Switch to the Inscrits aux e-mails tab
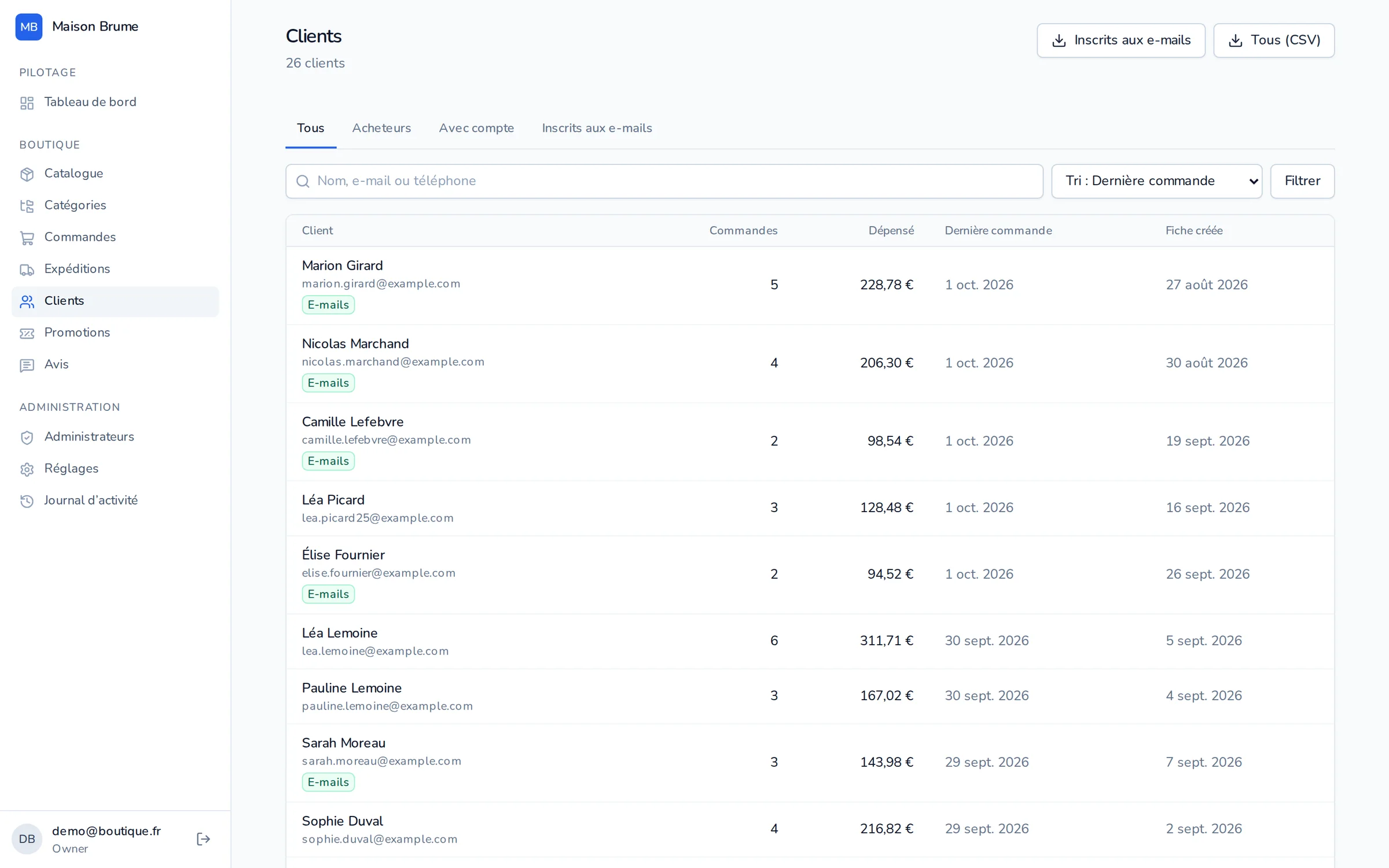Viewport: 1389px width, 868px height. click(597, 128)
